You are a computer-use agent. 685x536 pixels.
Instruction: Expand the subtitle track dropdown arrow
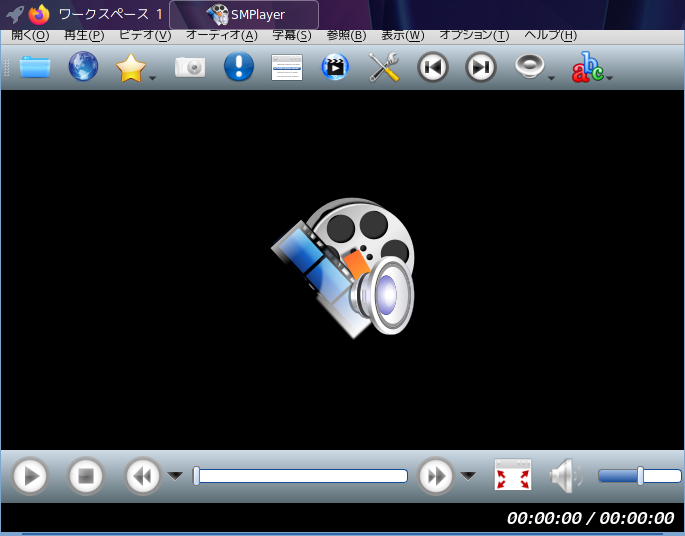pyautogui.click(x=610, y=78)
